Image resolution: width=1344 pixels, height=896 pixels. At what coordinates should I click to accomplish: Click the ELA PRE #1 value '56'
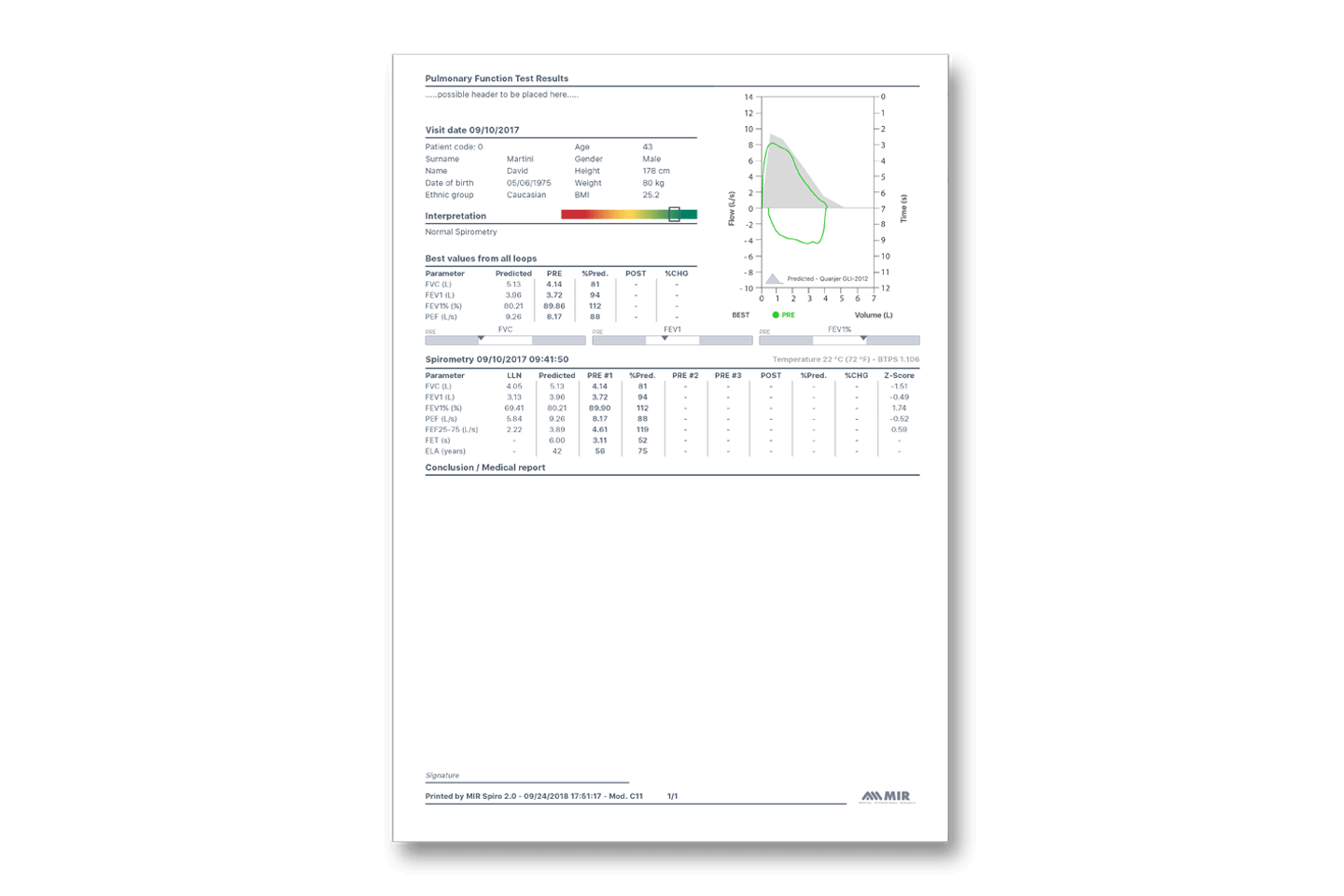tap(600, 452)
